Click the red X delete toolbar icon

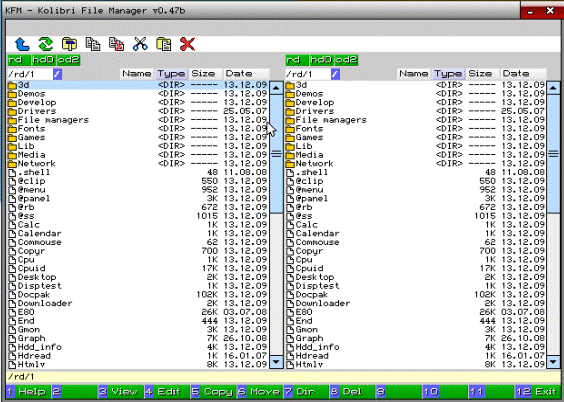pos(187,44)
